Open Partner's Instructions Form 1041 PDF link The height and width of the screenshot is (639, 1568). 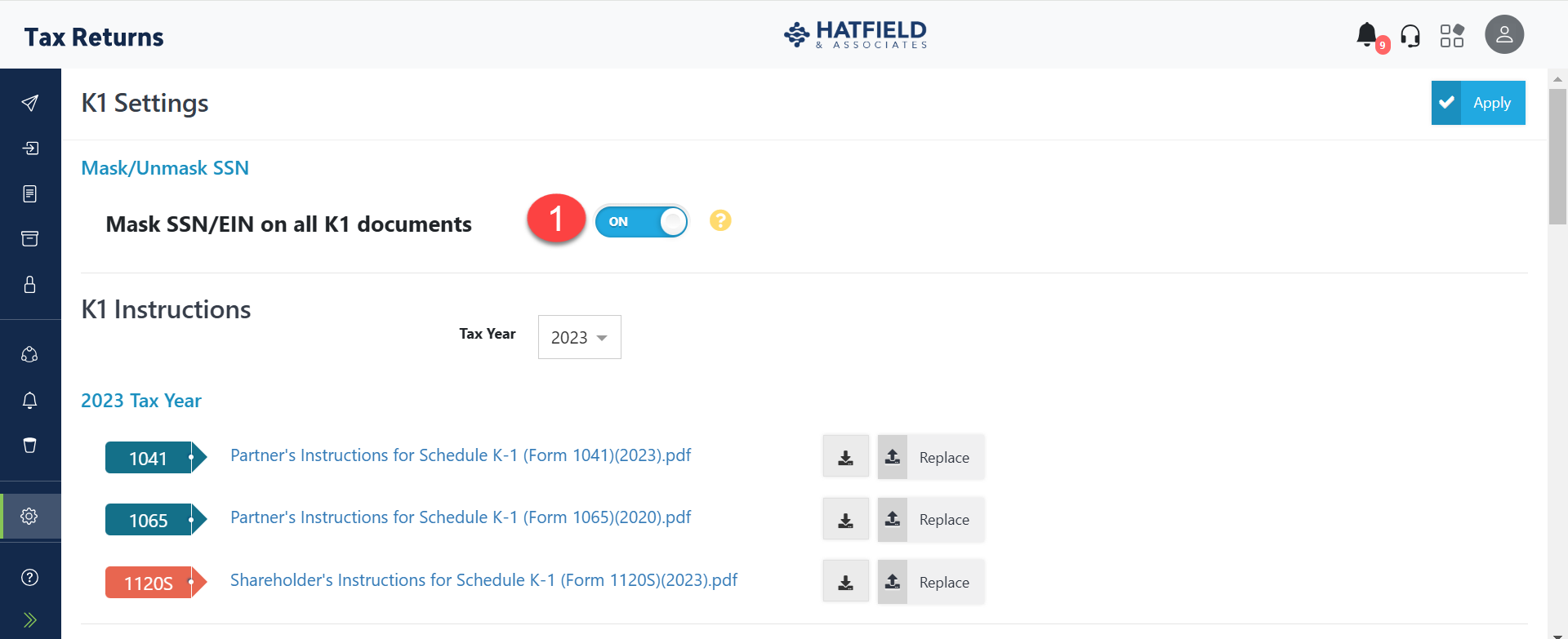[461, 455]
